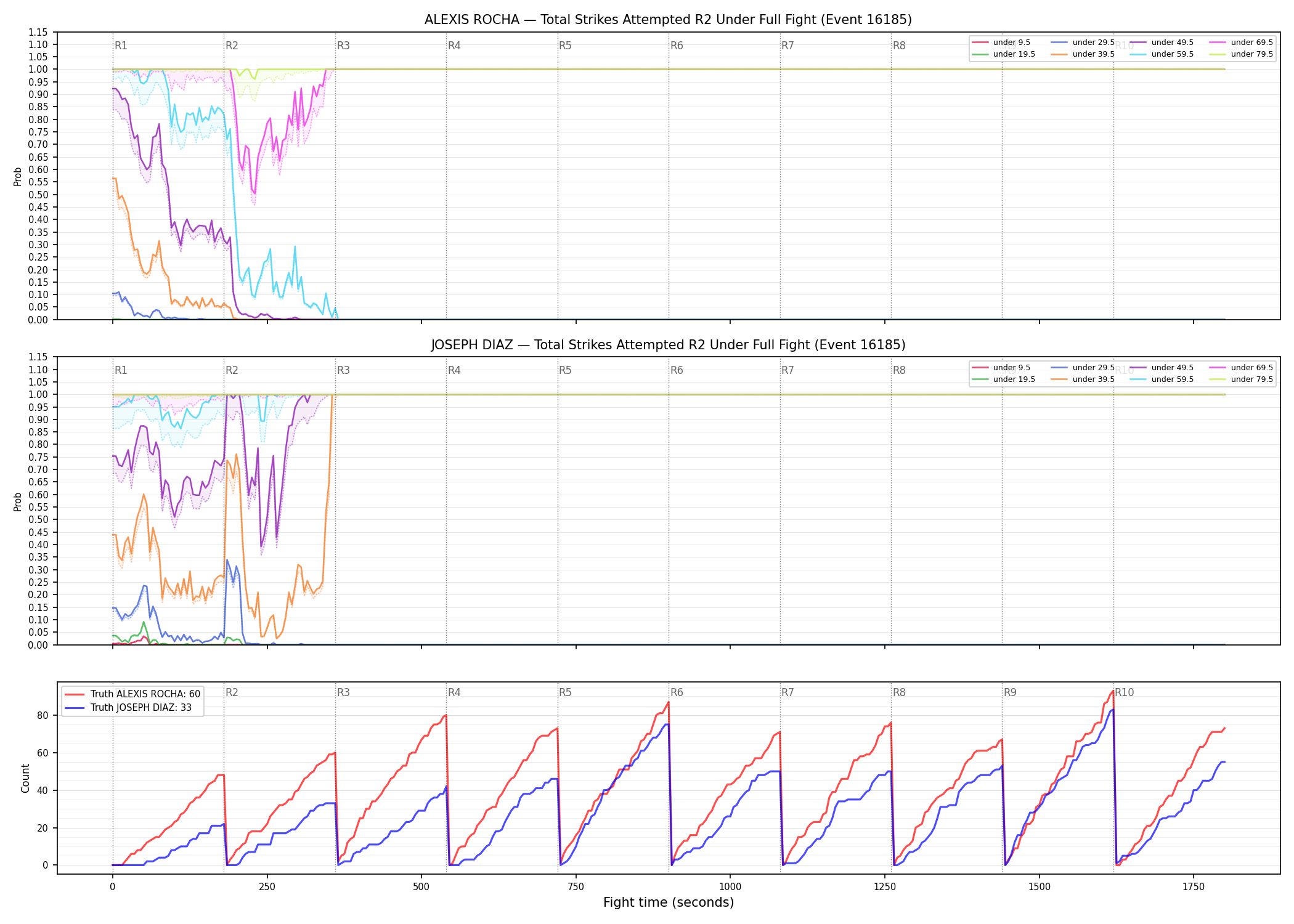The width and height of the screenshot is (1294, 924).
Task: Select 'under 79.5' legend entry in top chart
Action: [1240, 54]
